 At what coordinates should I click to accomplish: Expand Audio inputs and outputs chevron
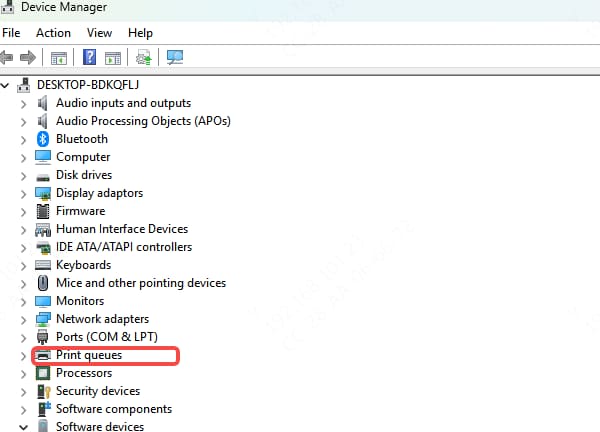point(23,104)
